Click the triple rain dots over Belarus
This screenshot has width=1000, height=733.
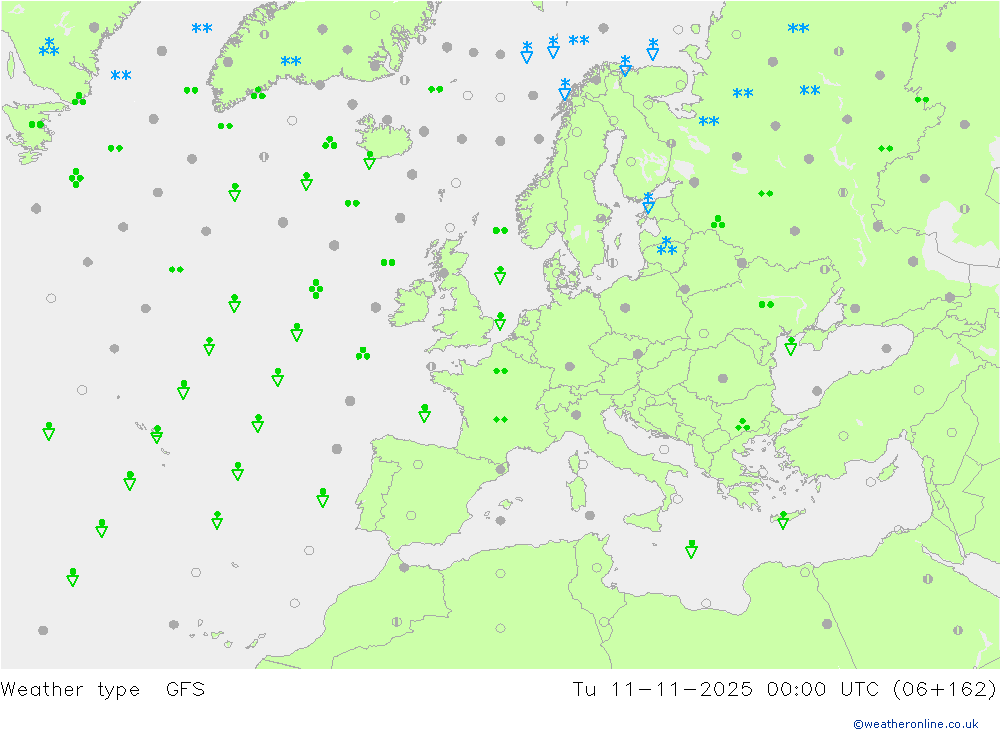click(x=718, y=221)
